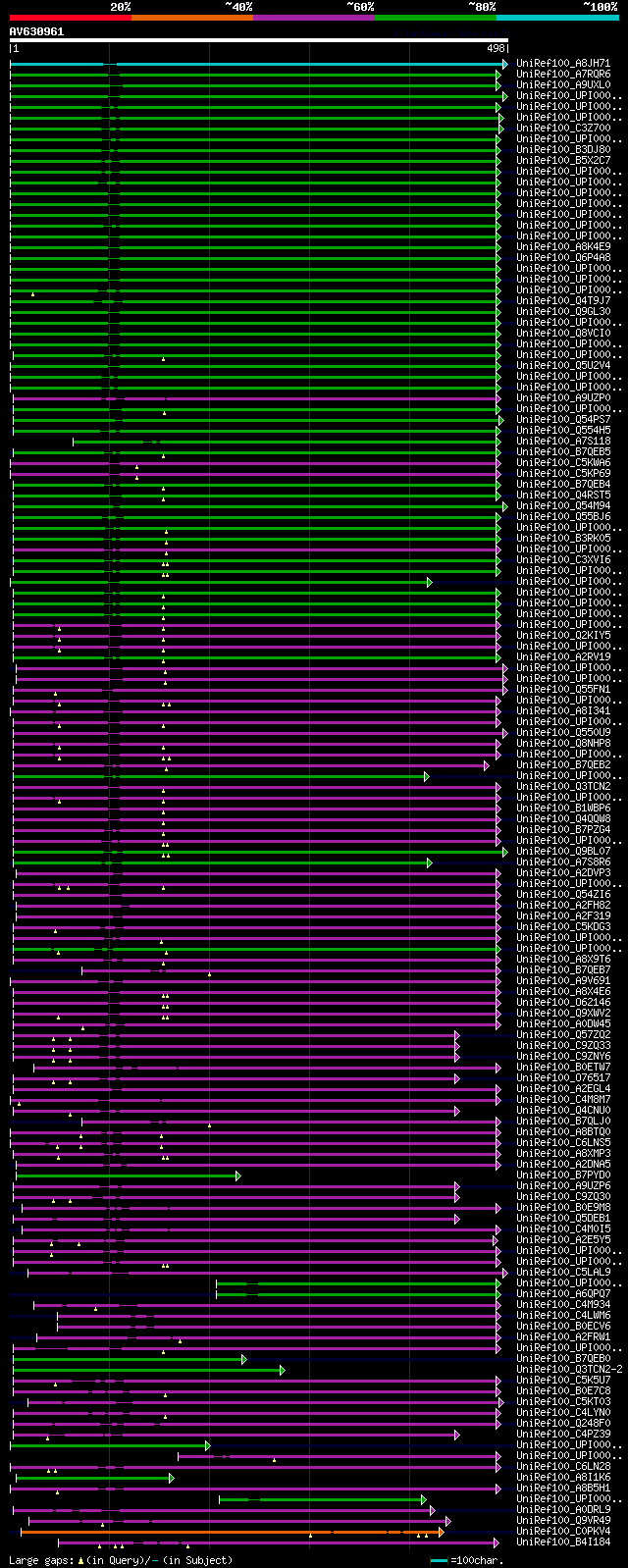
Task: Select hit label UniRef100_Q5U2V4
Action: (x=563, y=366)
